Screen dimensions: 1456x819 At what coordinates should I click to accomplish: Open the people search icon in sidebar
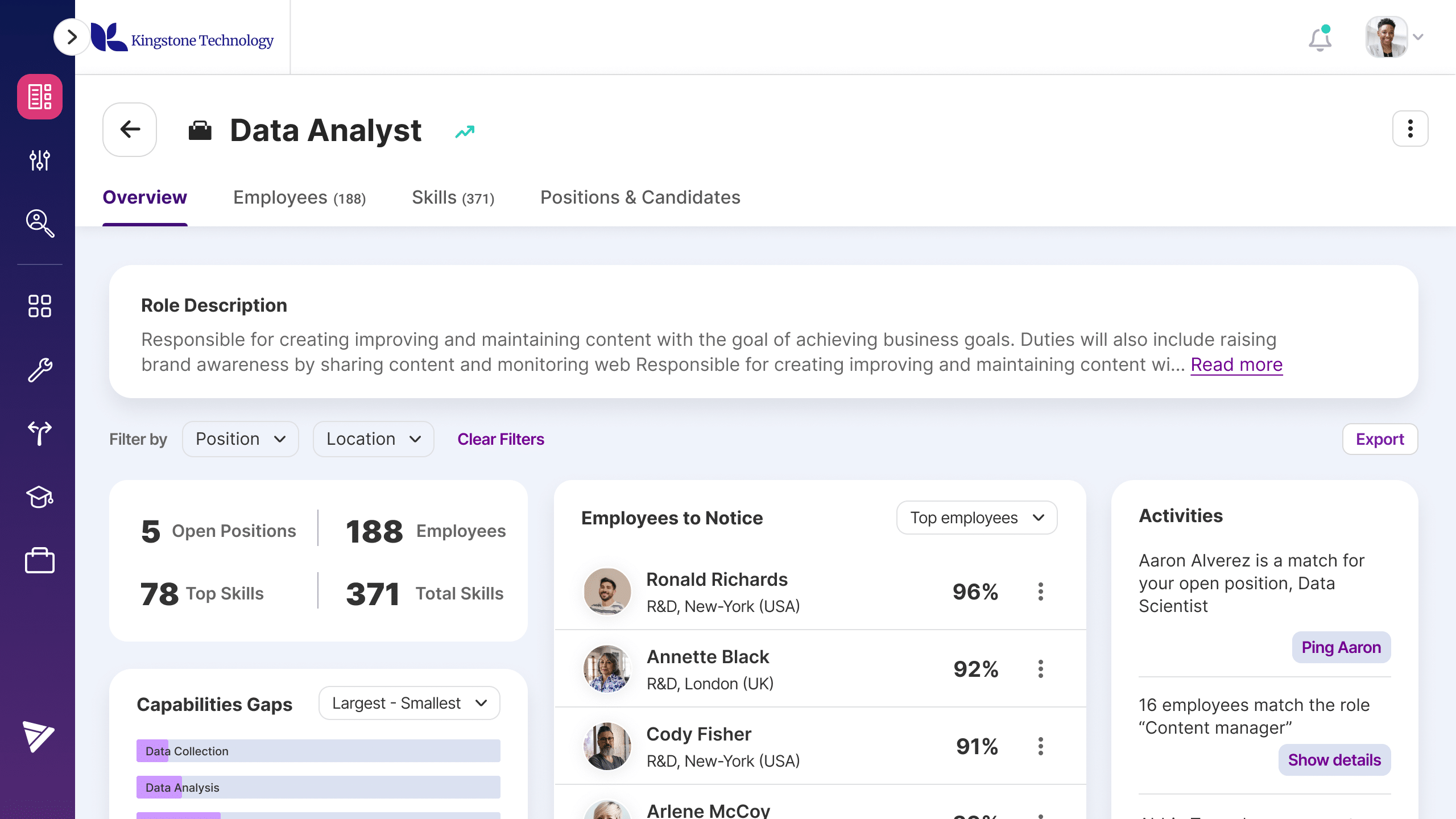click(40, 224)
